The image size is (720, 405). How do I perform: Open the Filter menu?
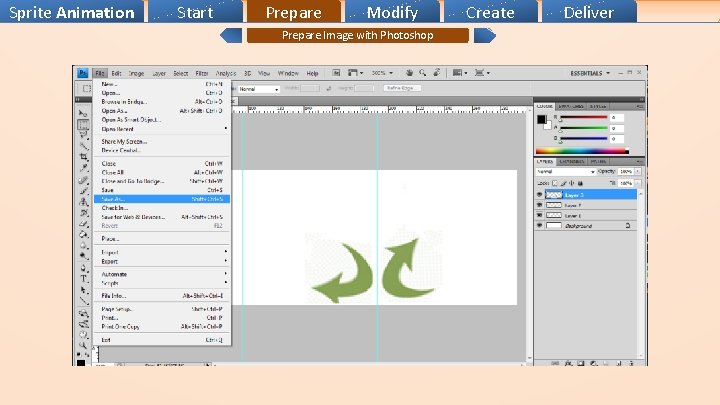tap(202, 73)
